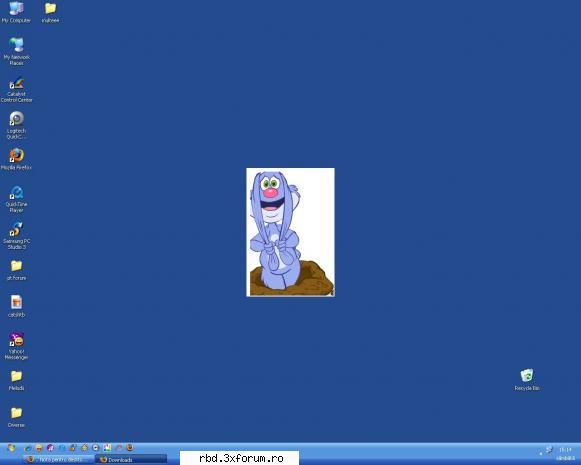Launch the QuickTime Player shortcut
581x465 pixels.
pyautogui.click(x=16, y=199)
